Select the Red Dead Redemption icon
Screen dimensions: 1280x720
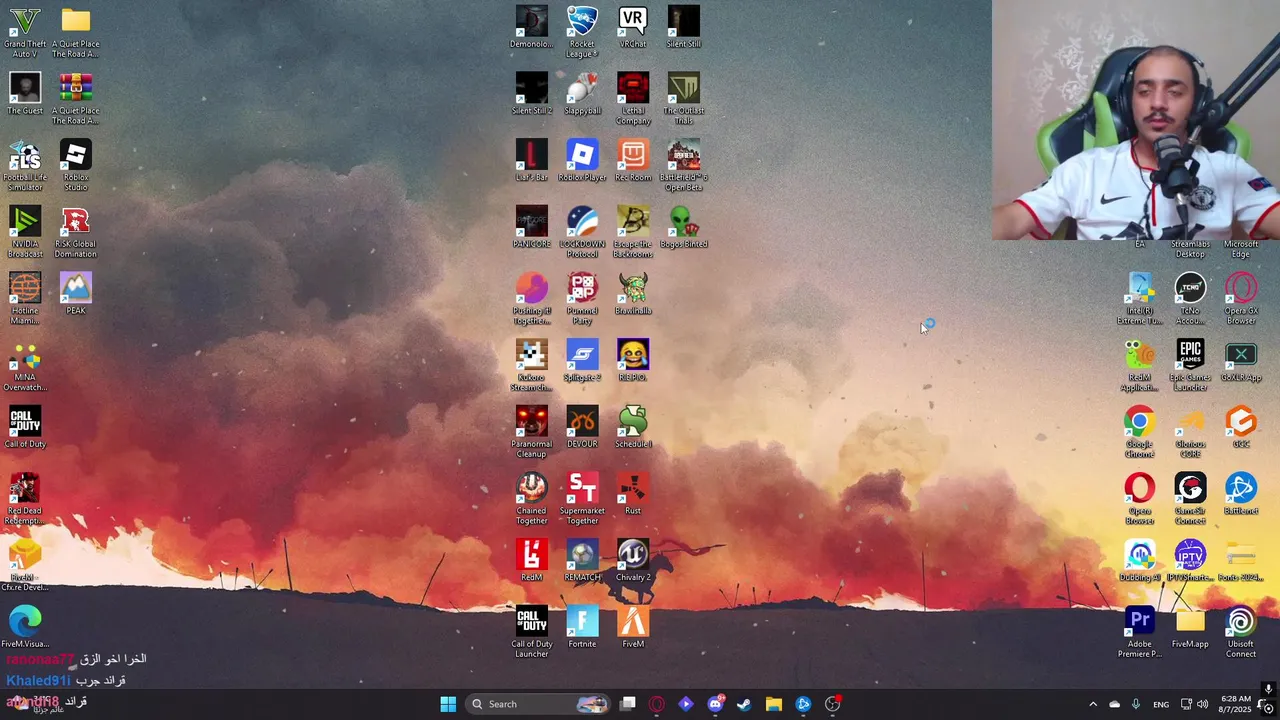pyautogui.click(x=25, y=499)
